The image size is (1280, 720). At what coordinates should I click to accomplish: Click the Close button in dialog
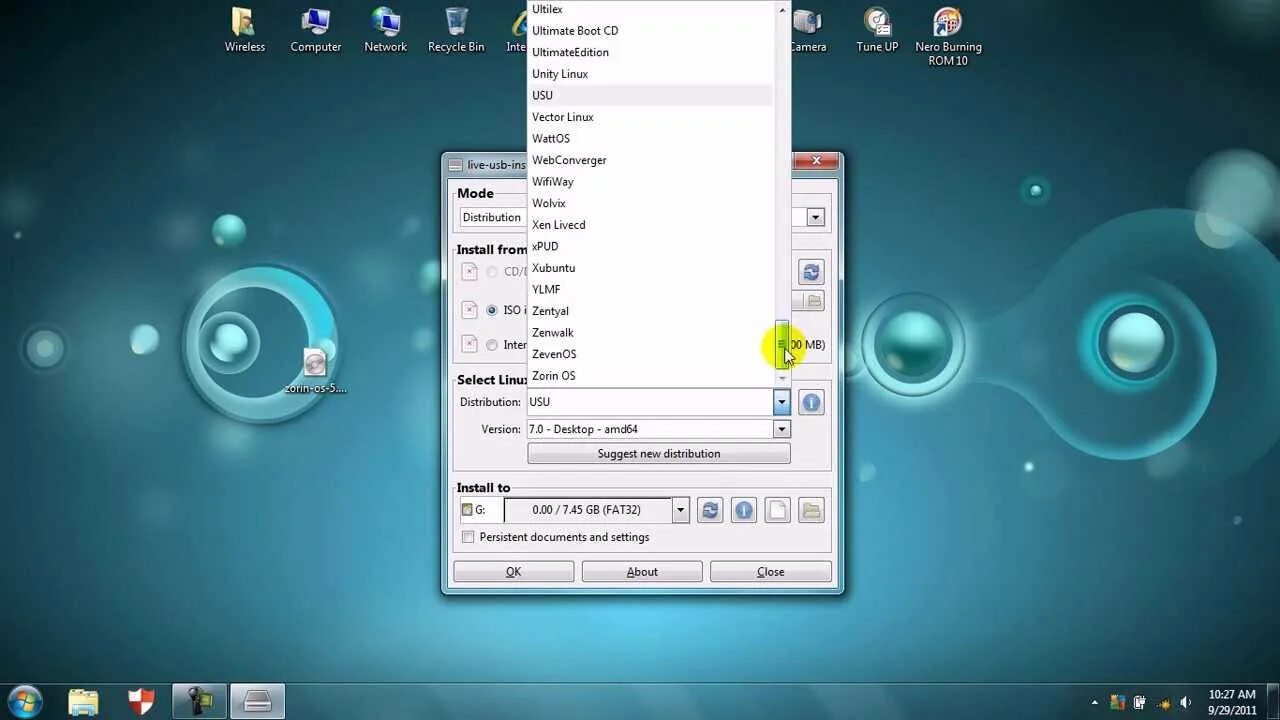coord(770,572)
